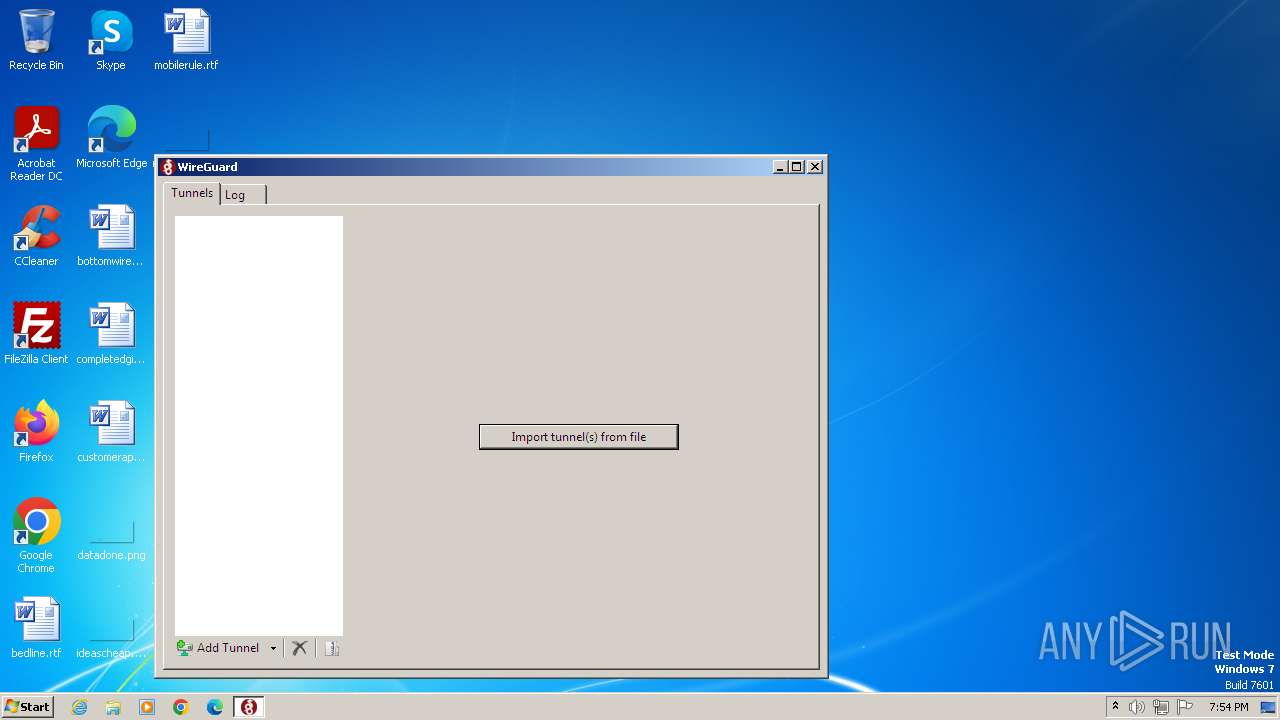Screen dimensions: 1280x720
Task: Maximize the WireGuard window
Action: coord(797,167)
